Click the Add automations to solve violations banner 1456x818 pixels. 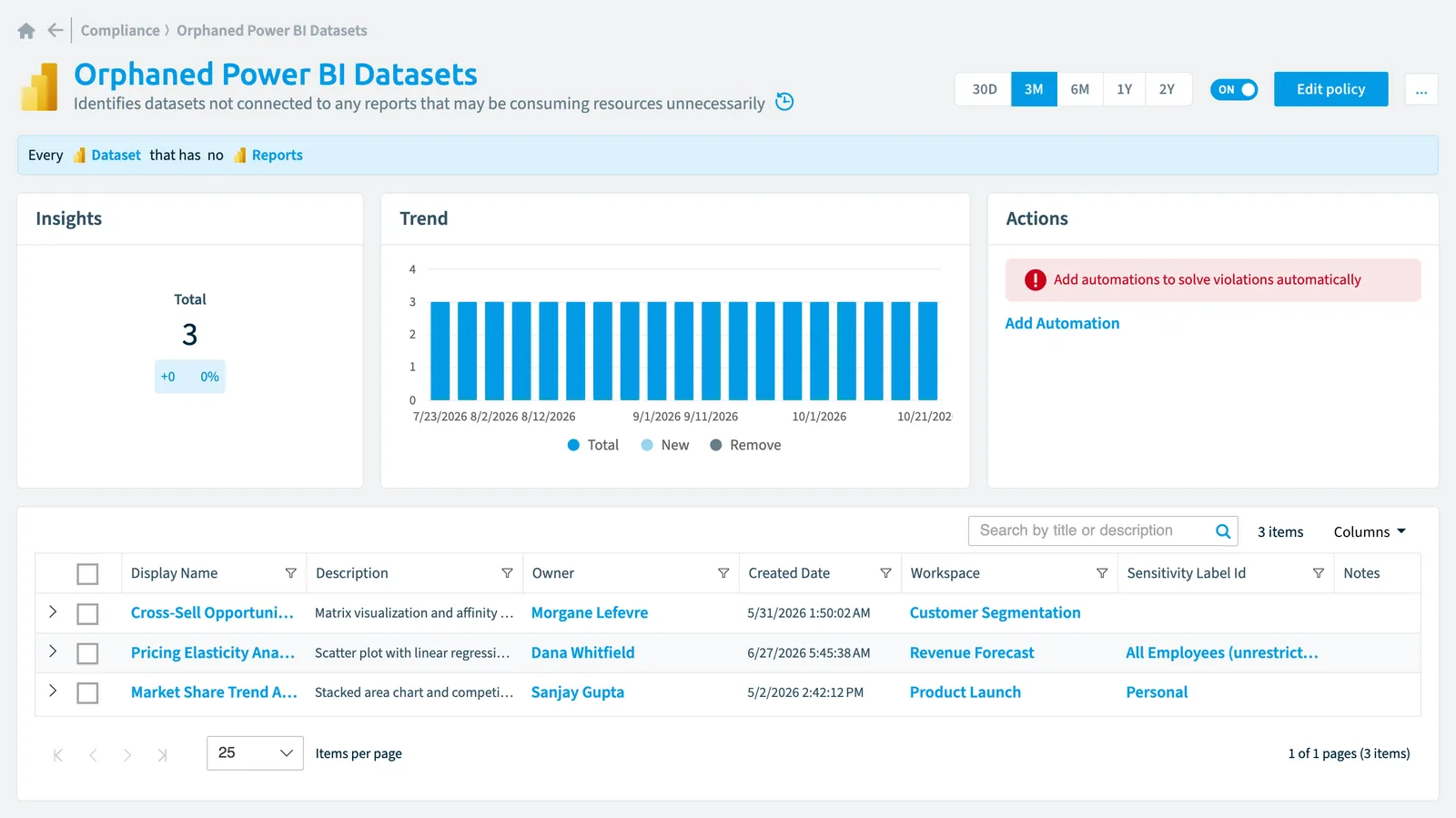[x=1212, y=280]
